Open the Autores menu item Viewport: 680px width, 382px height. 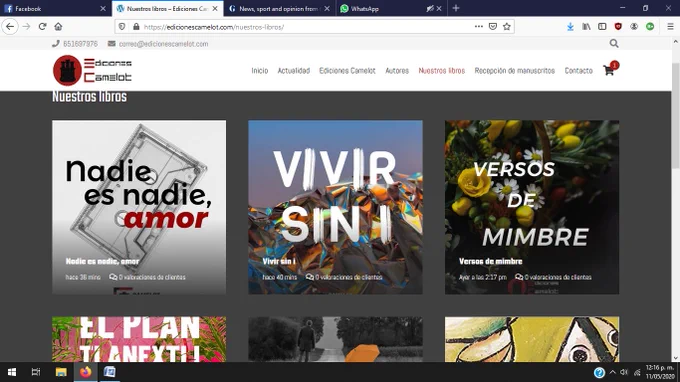pyautogui.click(x=397, y=71)
